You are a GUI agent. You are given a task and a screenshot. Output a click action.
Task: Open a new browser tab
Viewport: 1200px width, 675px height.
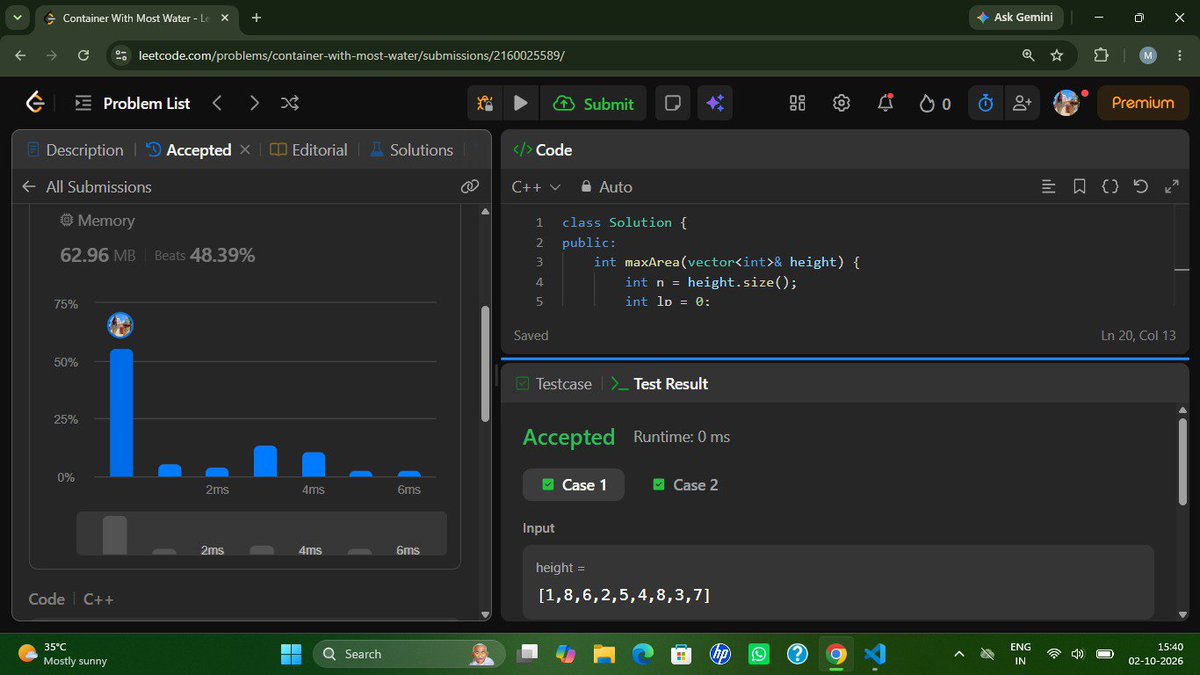coord(256,18)
